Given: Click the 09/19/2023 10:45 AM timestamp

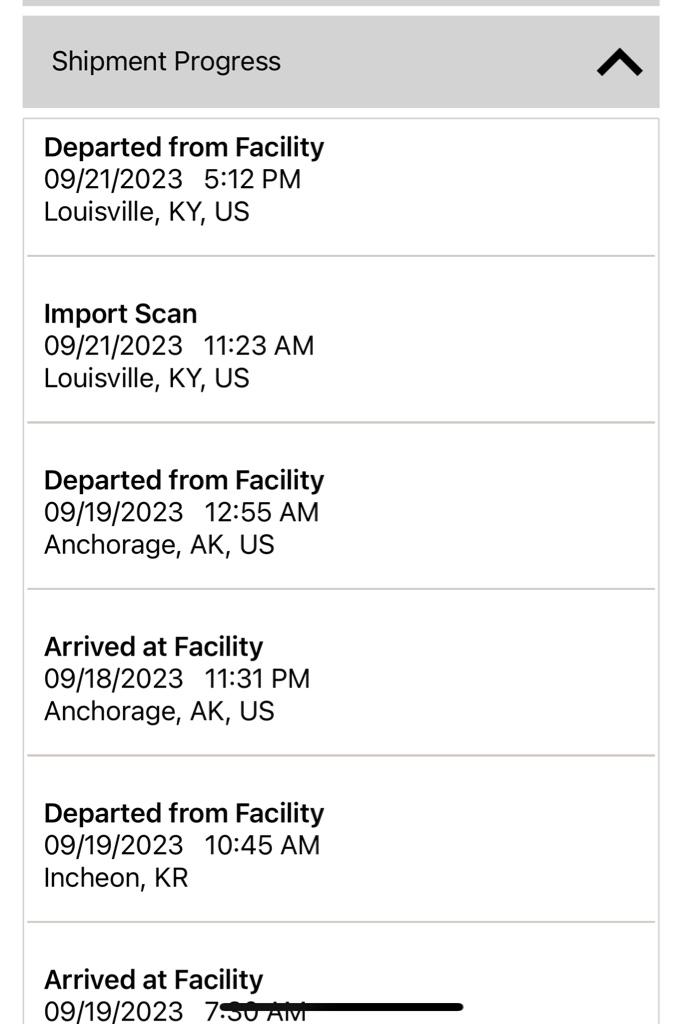Looking at the screenshot, I should 182,845.
